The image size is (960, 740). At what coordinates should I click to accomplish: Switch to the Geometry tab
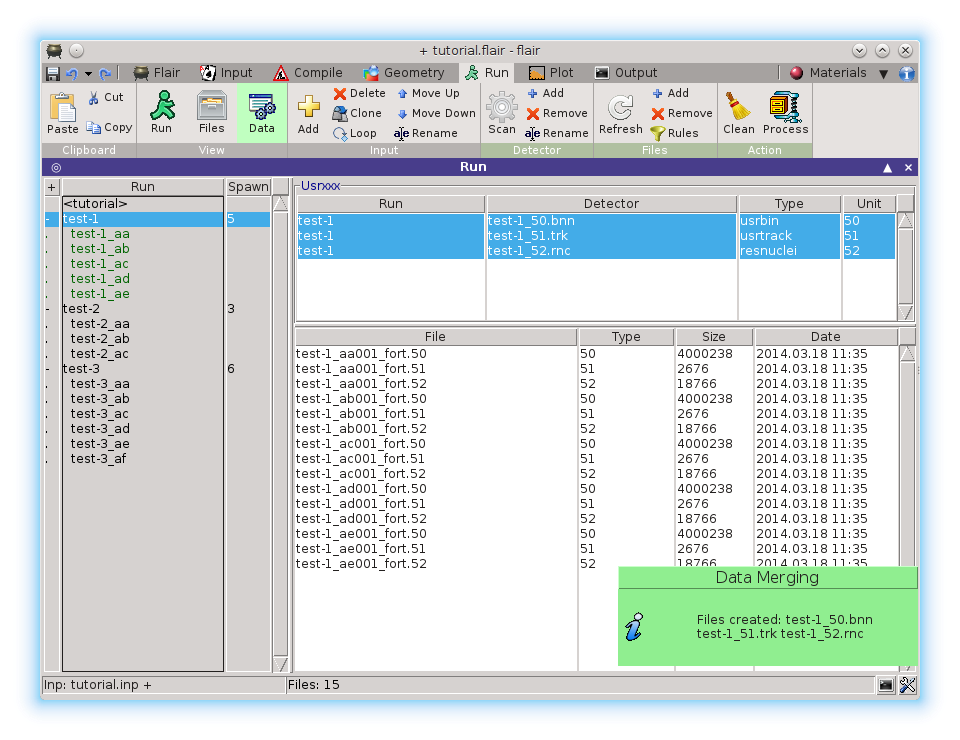(404, 73)
